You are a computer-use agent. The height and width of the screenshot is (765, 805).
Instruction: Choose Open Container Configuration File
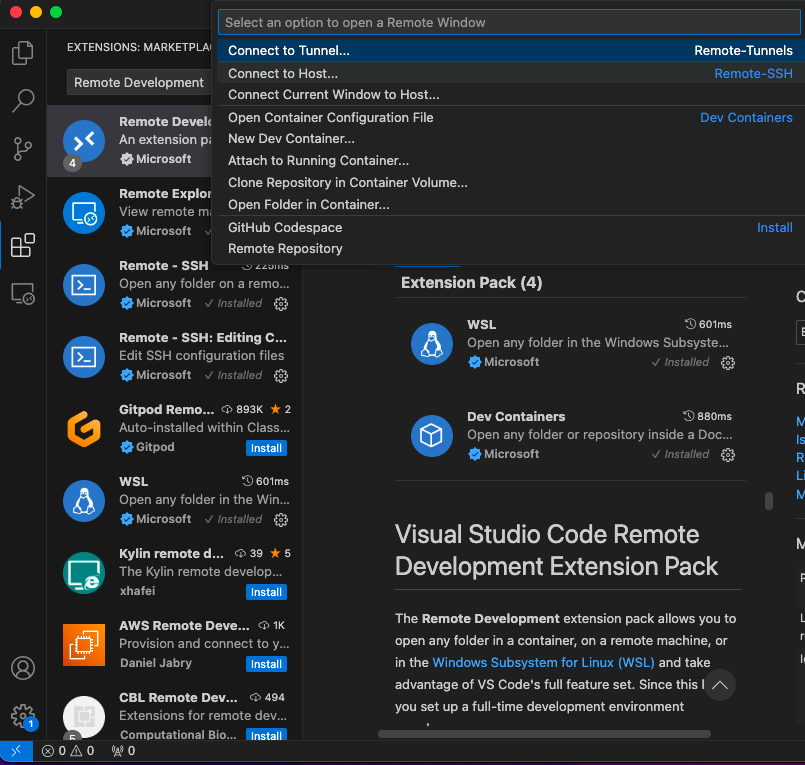tap(511, 118)
